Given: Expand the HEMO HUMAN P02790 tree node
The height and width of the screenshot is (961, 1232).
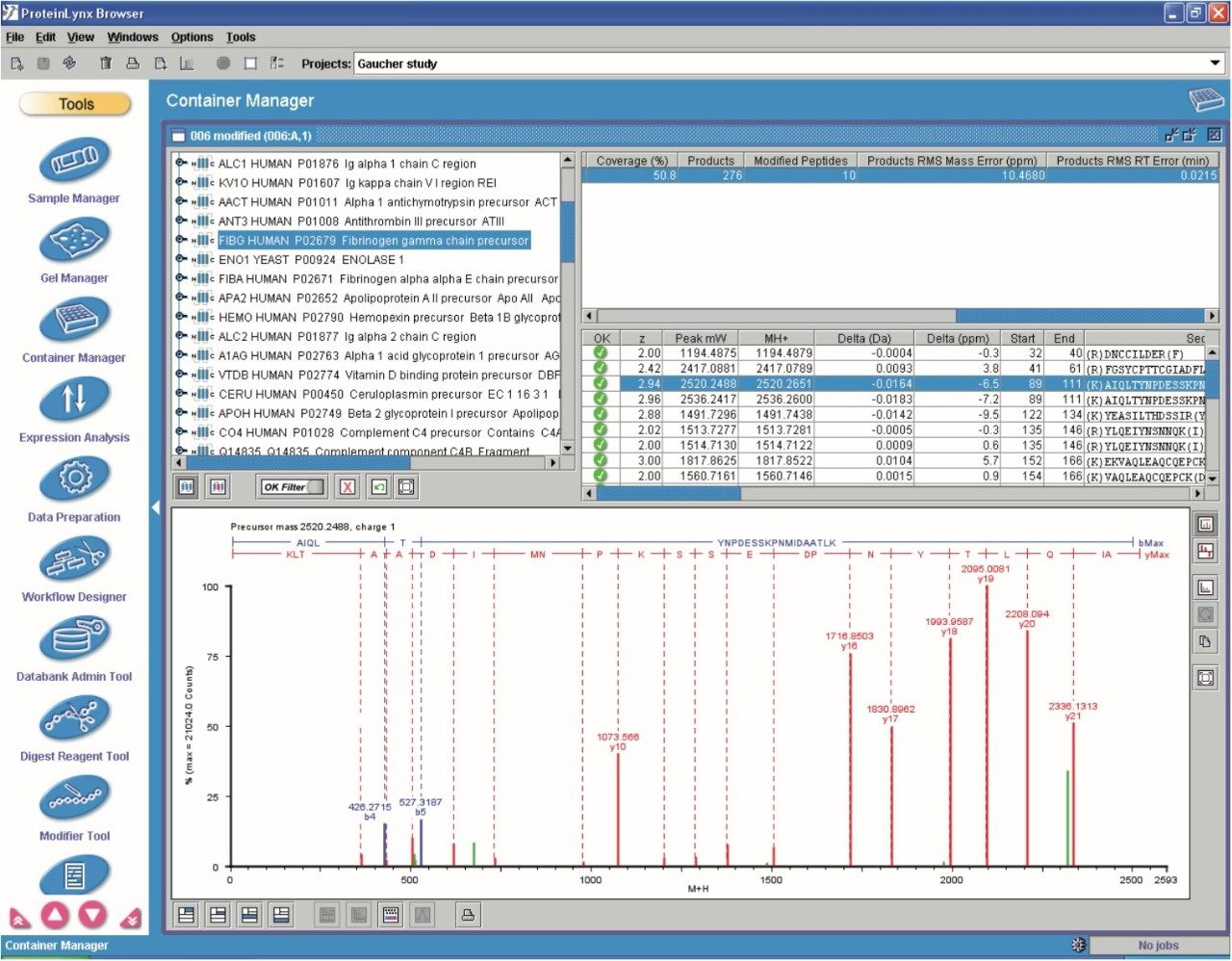Looking at the screenshot, I should [181, 317].
